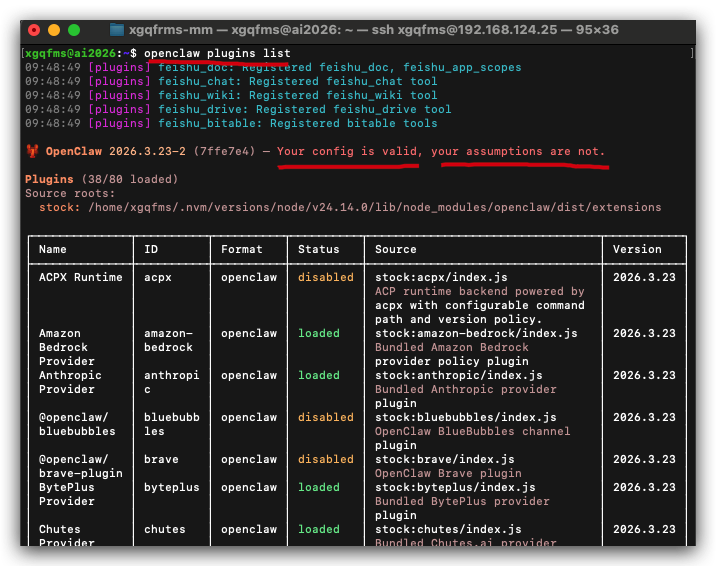Click the green fullscreen window button
Screen dimensions: 716x566
74,30
